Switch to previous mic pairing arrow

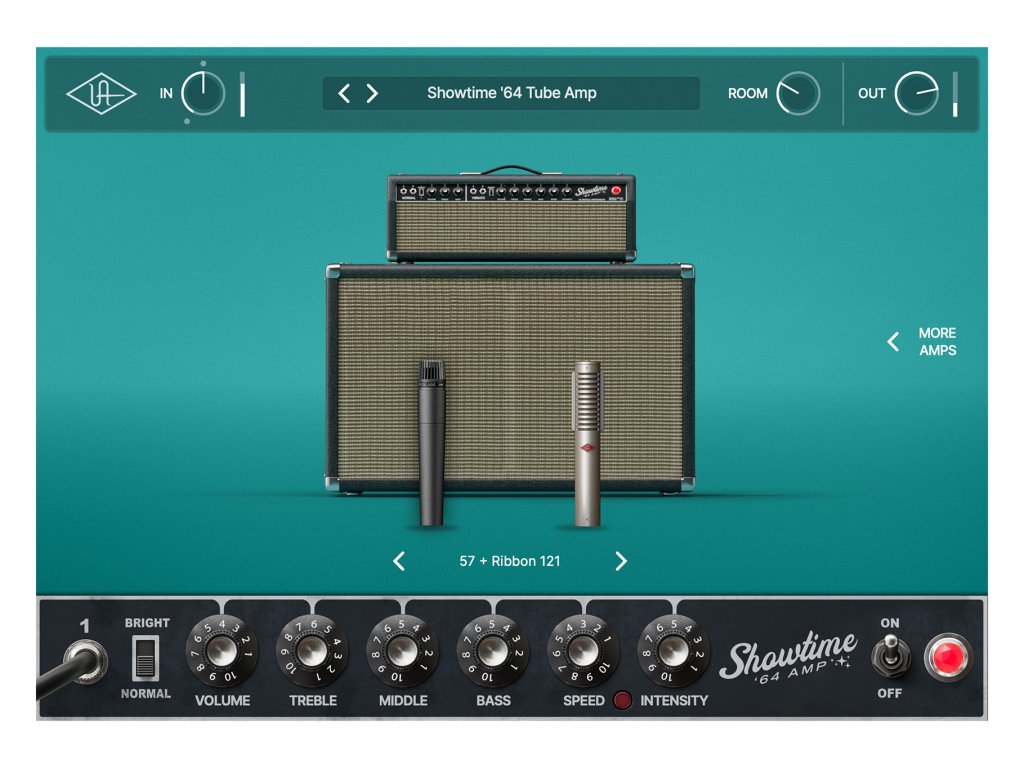pyautogui.click(x=399, y=561)
